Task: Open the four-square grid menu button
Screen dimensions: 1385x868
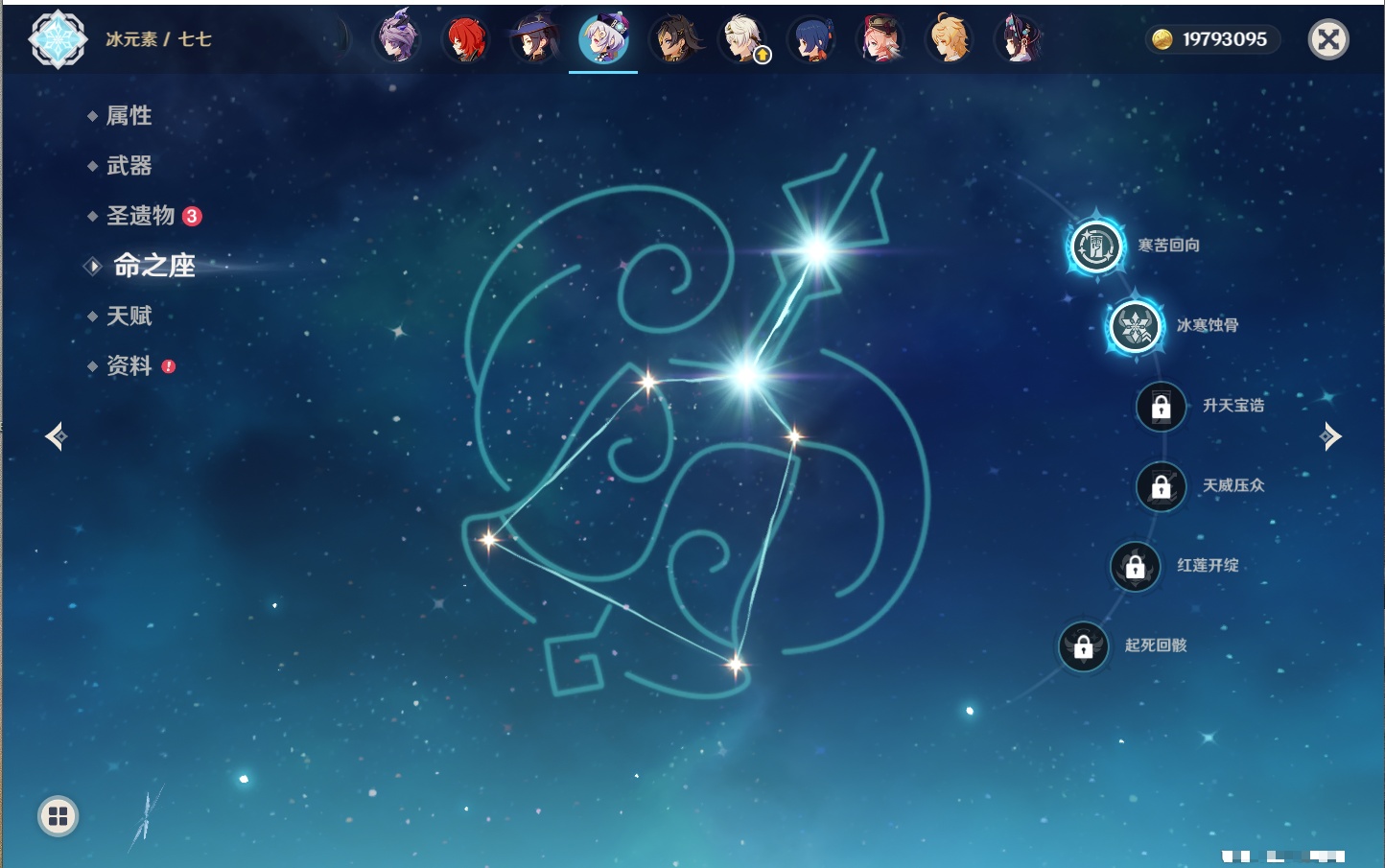Action: [58, 816]
